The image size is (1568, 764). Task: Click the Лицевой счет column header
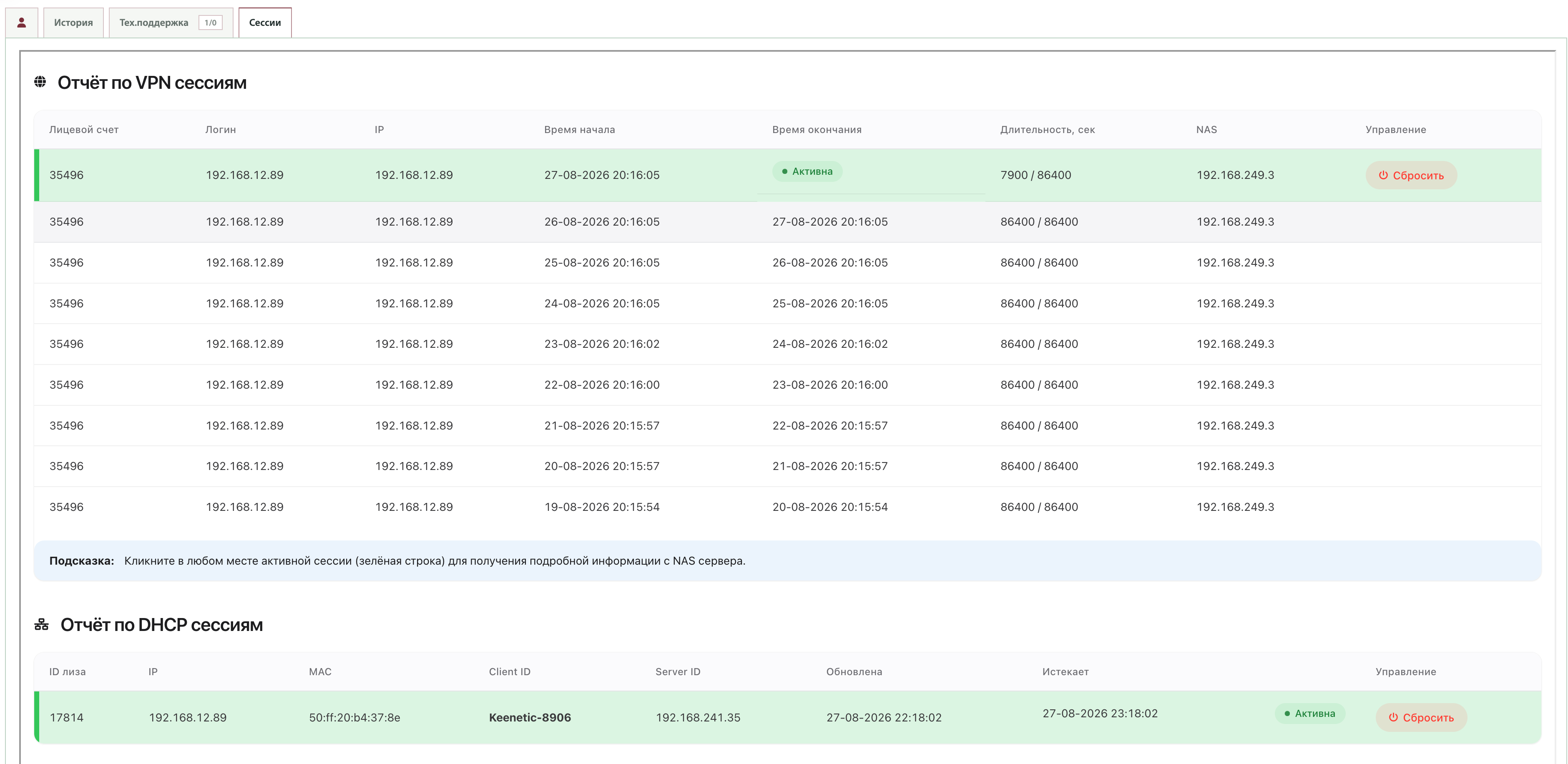point(84,130)
